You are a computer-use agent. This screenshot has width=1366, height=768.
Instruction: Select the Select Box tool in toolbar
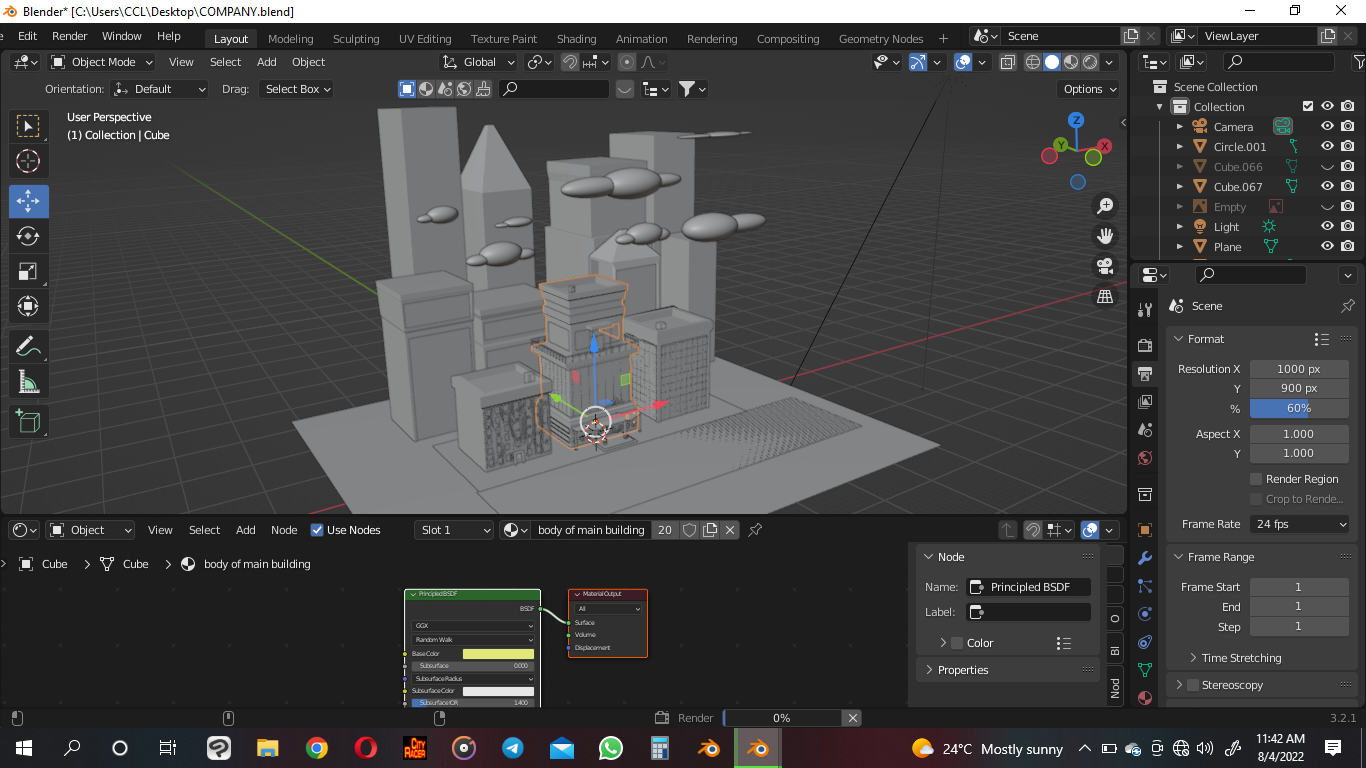[28, 126]
